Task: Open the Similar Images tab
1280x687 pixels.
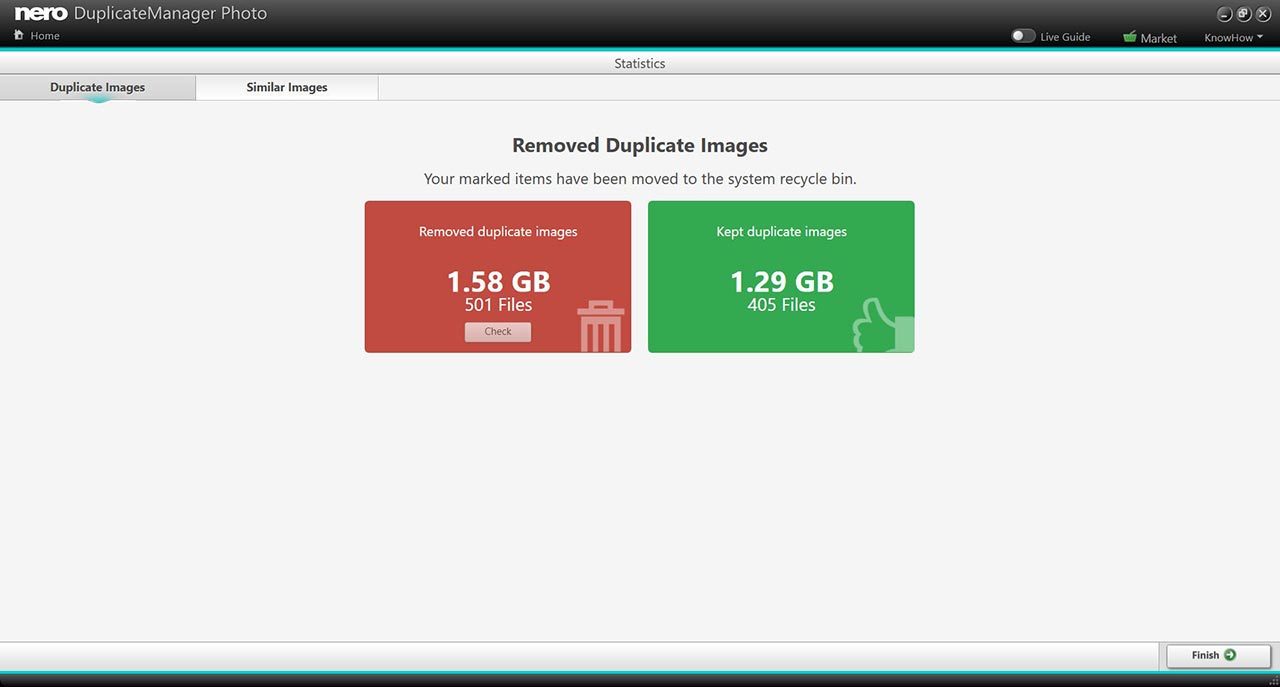Action: coord(287,87)
